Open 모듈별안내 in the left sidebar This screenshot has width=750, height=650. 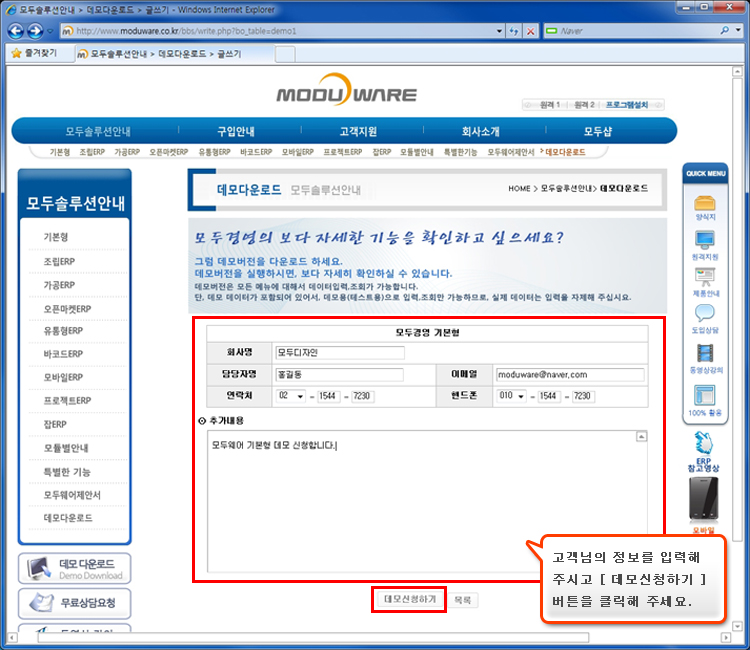tap(66, 448)
